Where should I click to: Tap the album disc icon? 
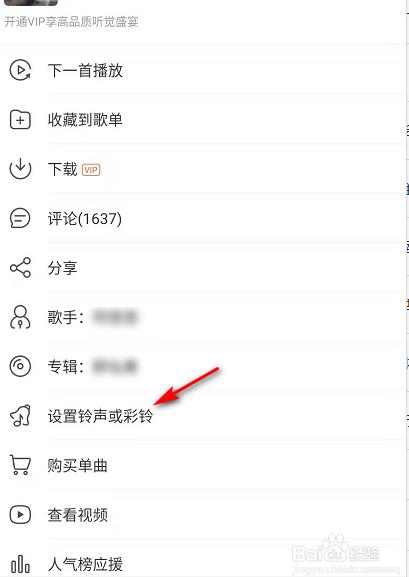(x=20, y=366)
